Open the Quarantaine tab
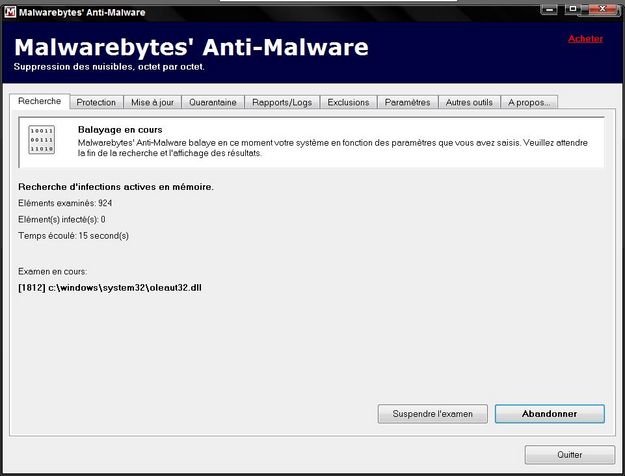625x476 pixels. (213, 102)
